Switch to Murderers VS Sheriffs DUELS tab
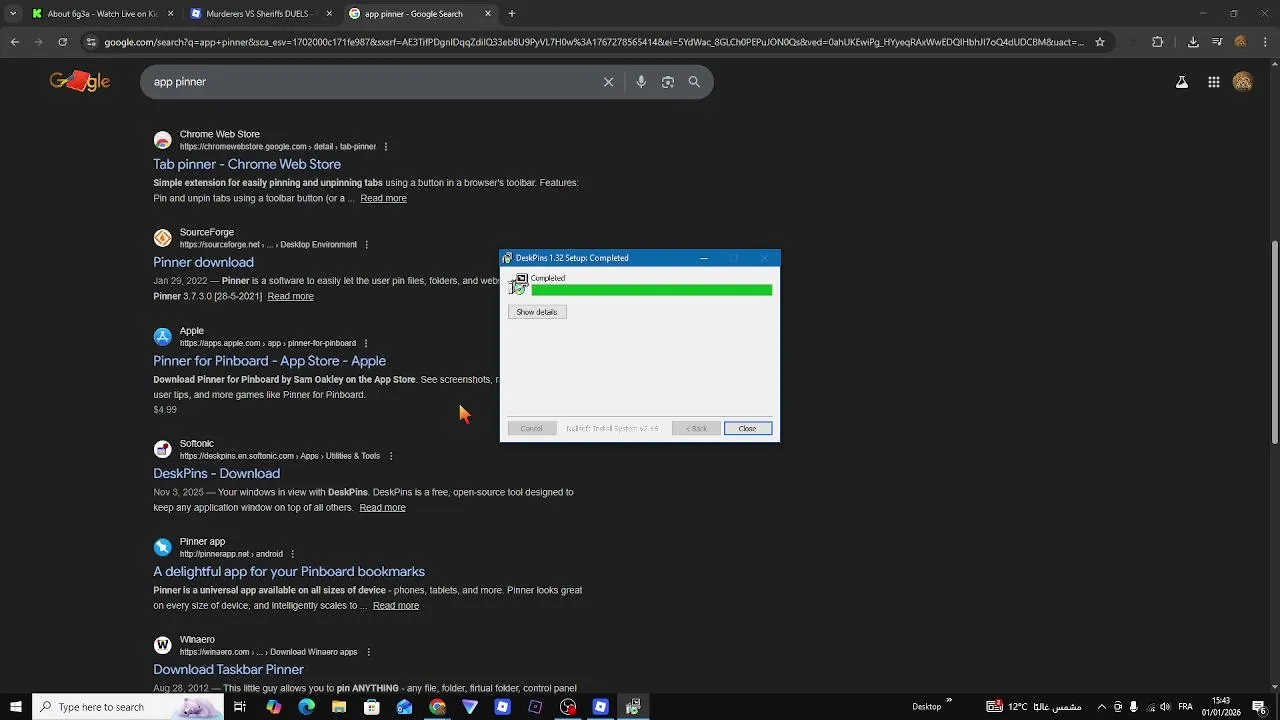Viewport: 1280px width, 720px height. click(260, 14)
